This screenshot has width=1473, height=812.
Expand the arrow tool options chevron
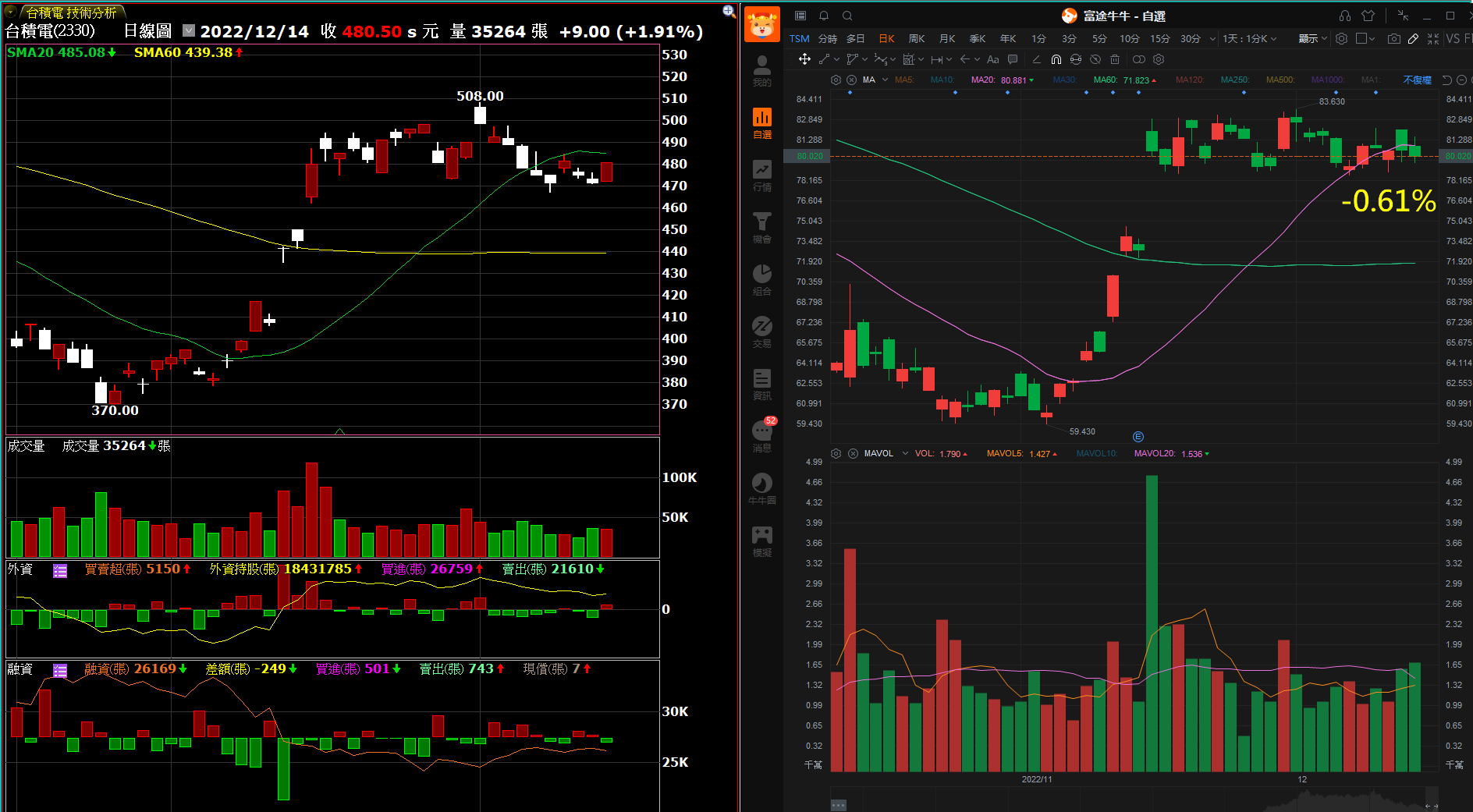[x=977, y=59]
